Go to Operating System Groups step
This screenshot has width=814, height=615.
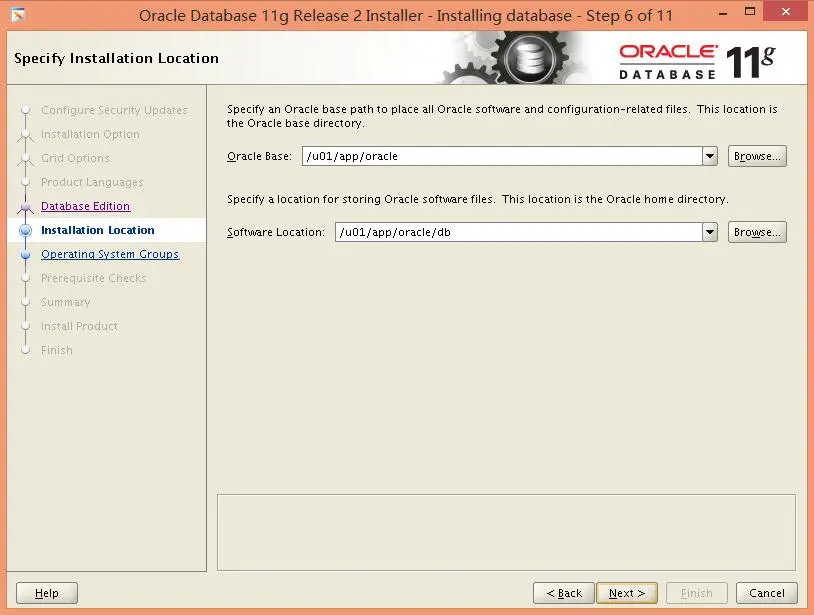pos(110,254)
